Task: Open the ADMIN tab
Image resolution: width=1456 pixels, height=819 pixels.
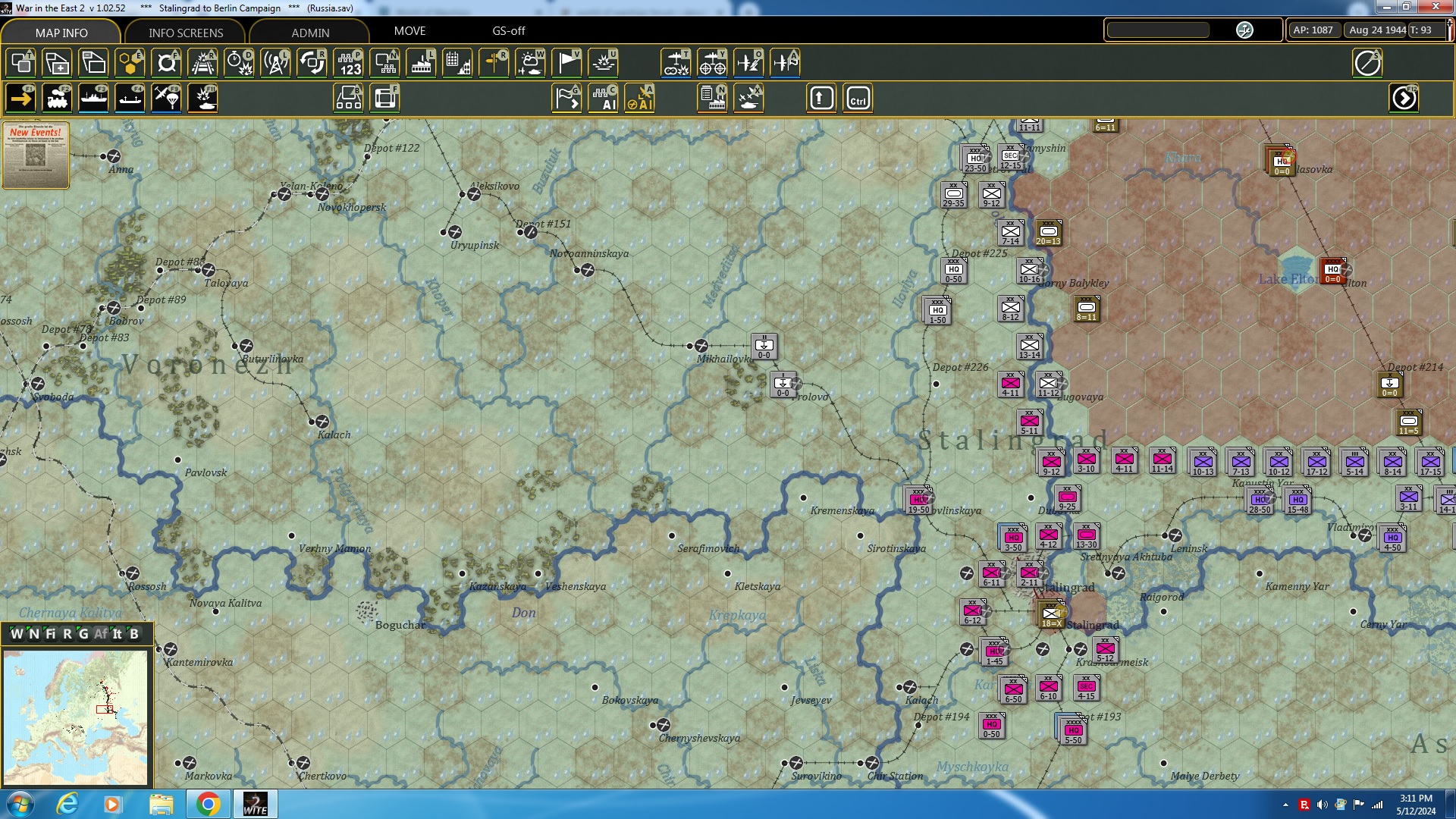Action: [x=310, y=32]
